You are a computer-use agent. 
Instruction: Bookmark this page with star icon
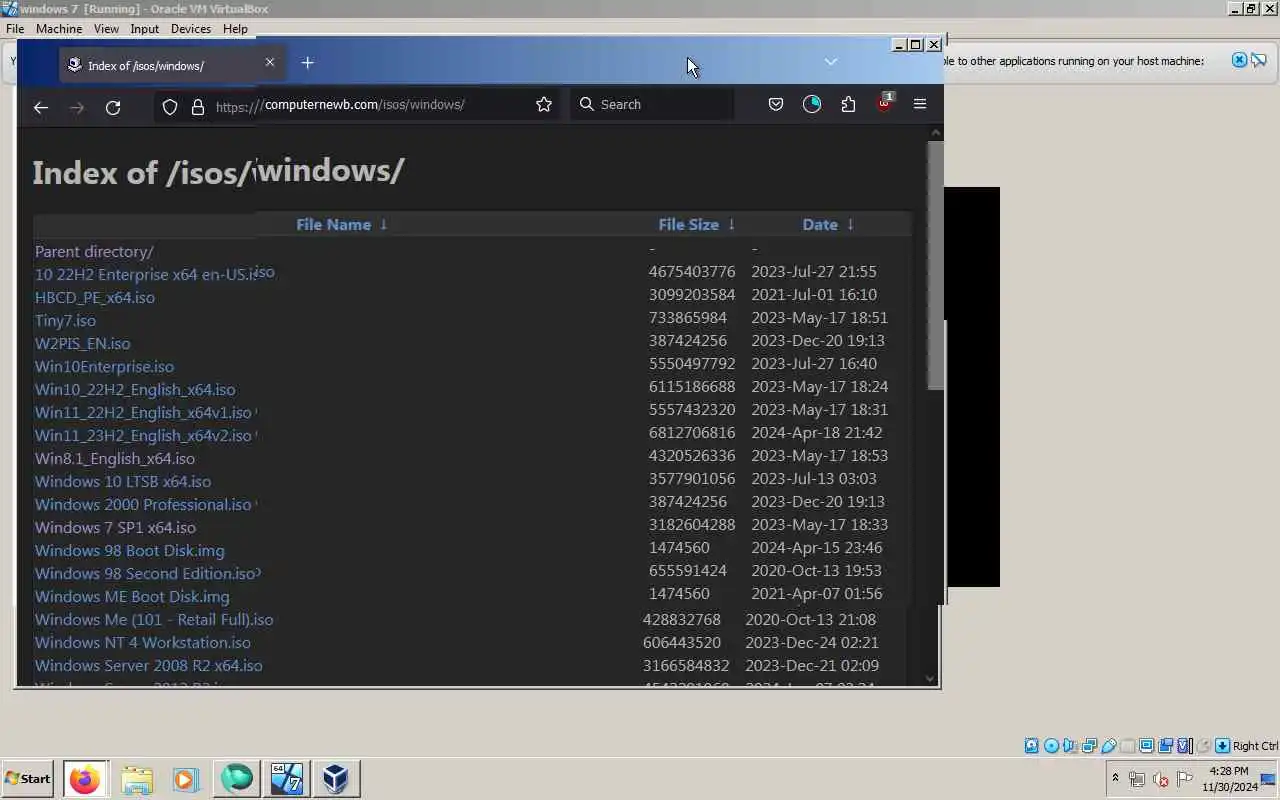pyautogui.click(x=544, y=104)
